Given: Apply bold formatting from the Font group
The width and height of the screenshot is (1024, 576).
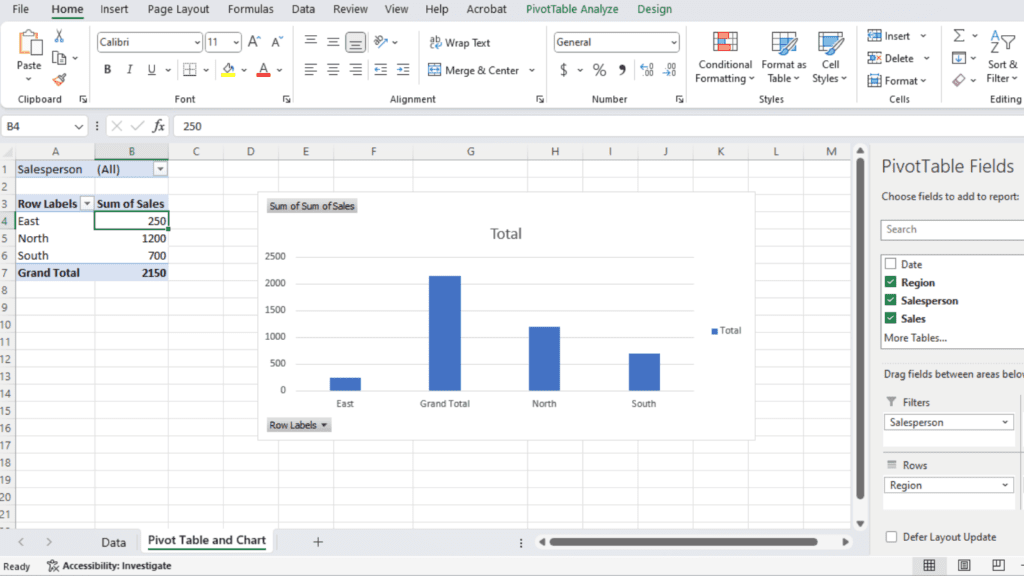Looking at the screenshot, I should [x=107, y=69].
